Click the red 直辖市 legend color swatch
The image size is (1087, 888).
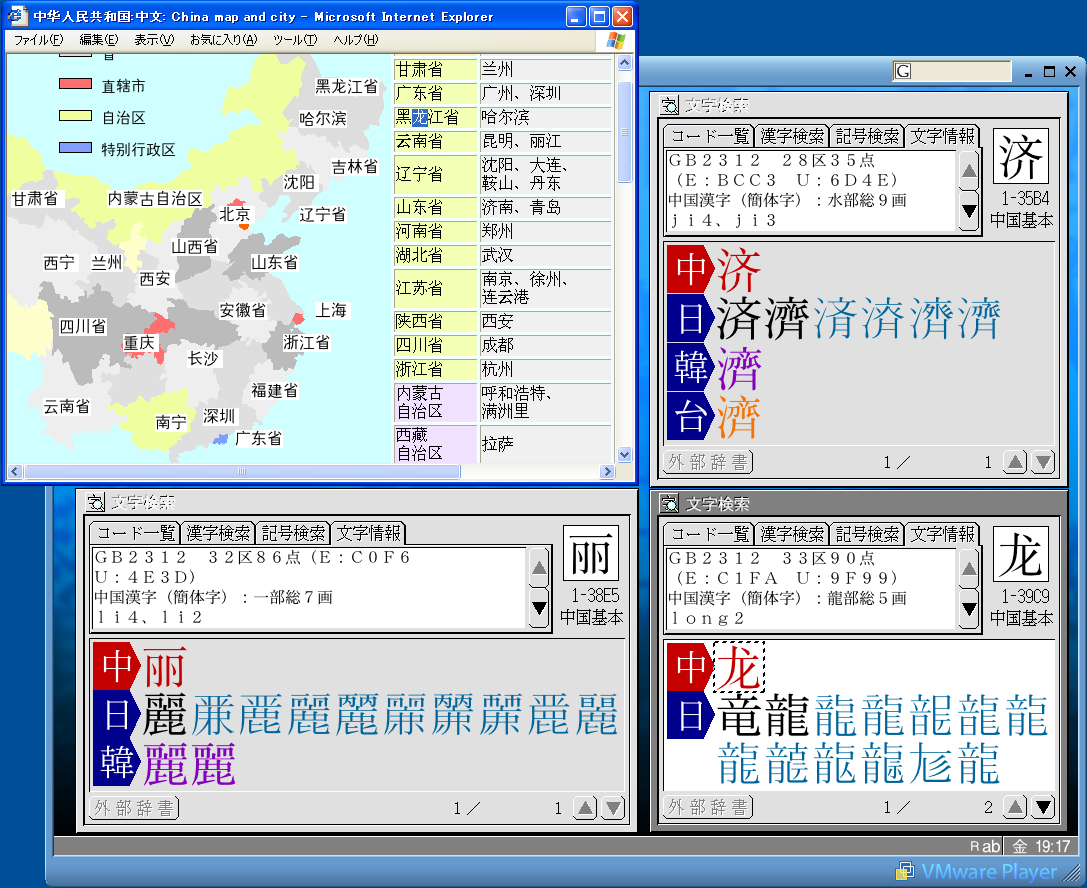pyautogui.click(x=75, y=85)
